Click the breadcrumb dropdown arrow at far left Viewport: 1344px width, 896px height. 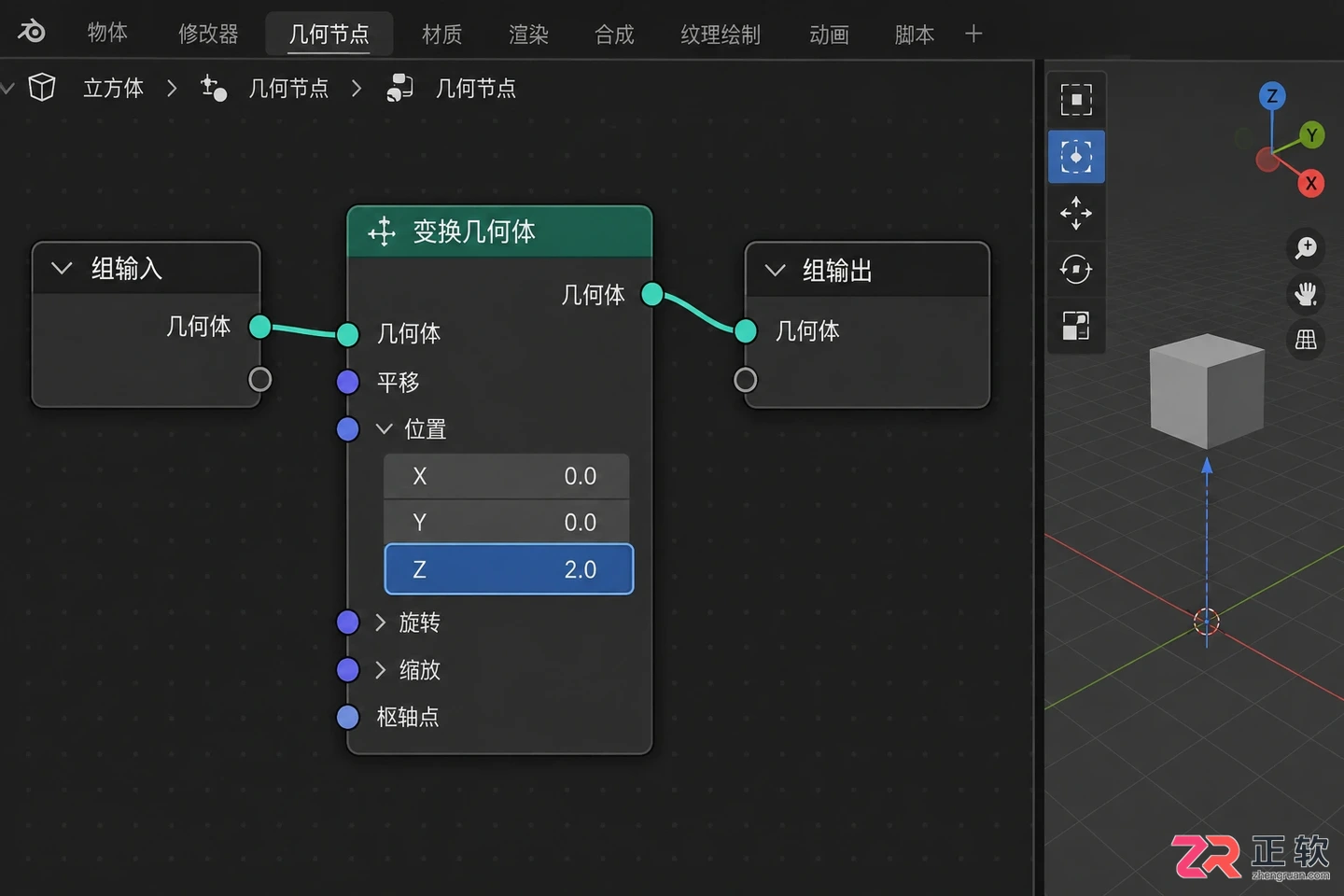(8, 88)
